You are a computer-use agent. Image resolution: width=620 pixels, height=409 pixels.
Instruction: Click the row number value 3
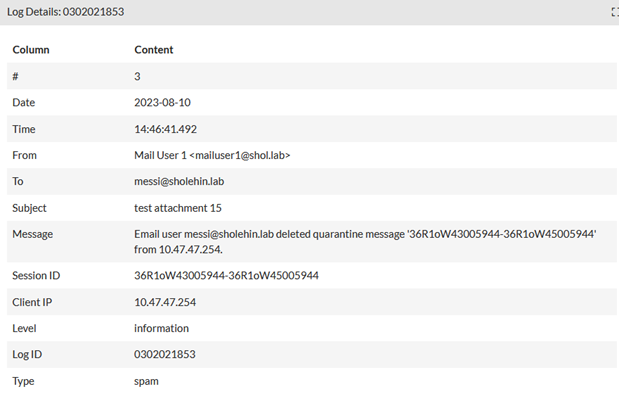pyautogui.click(x=138, y=76)
